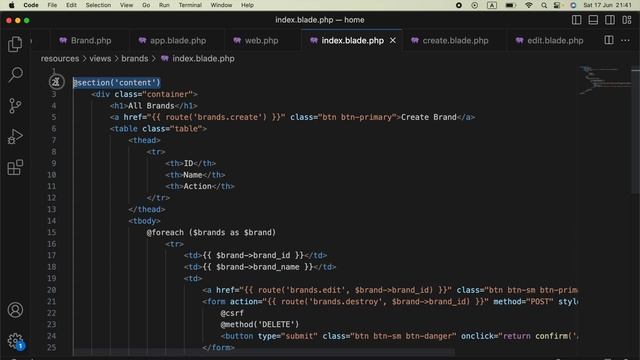Screen dimensions: 640x360
Task: Click the resources breadcrumb segment
Action: coord(60,58)
